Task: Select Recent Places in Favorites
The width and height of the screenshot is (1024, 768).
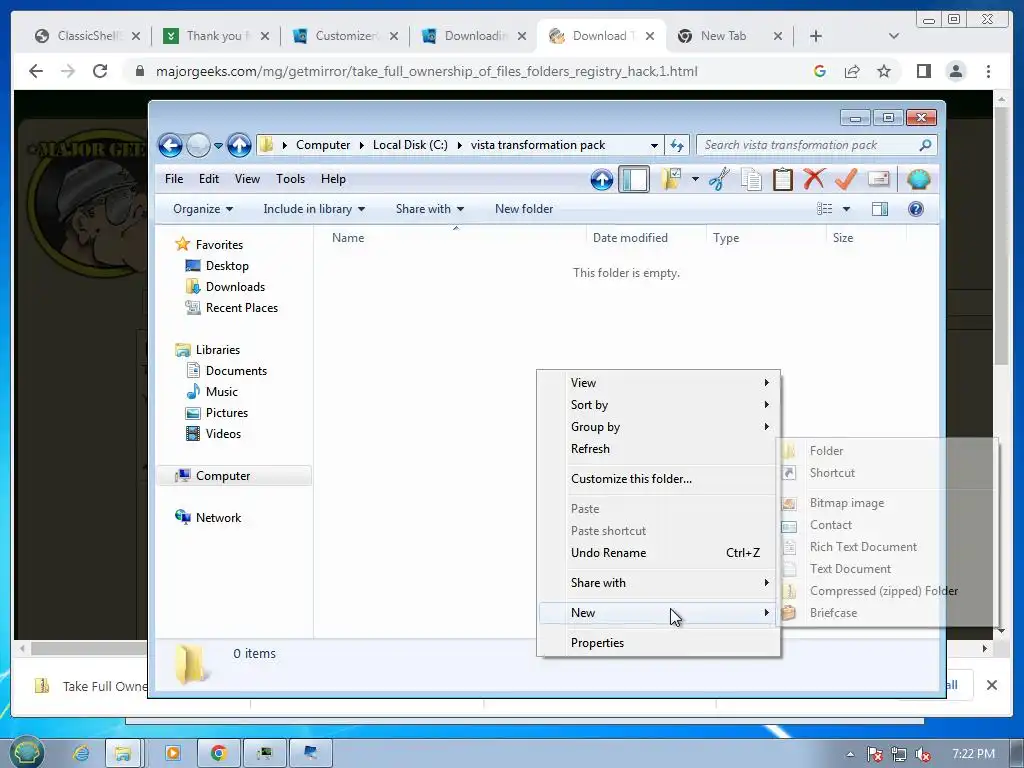Action: point(242,308)
